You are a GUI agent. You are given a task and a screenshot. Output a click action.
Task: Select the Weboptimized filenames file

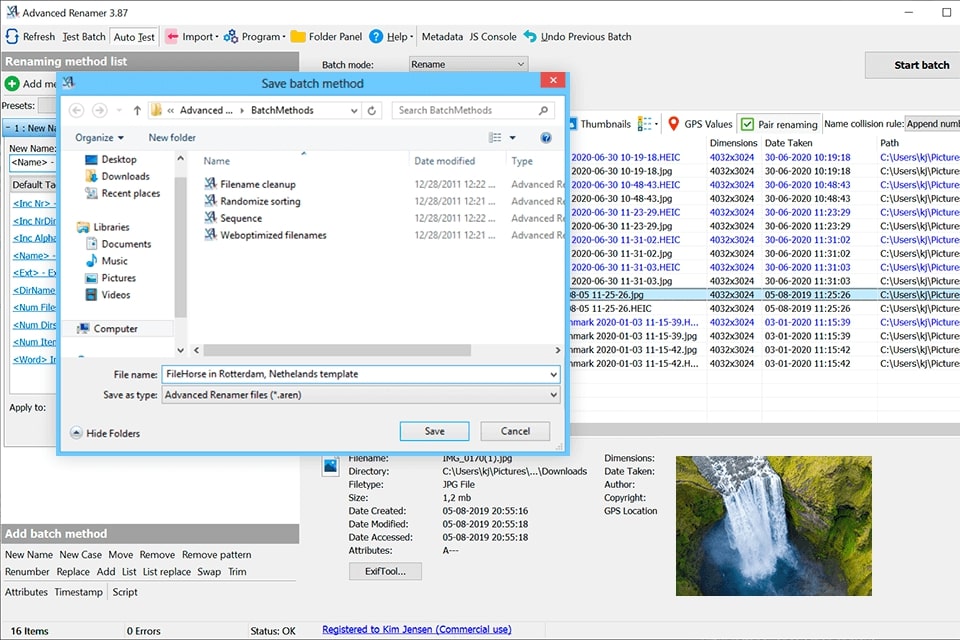(x=272, y=235)
